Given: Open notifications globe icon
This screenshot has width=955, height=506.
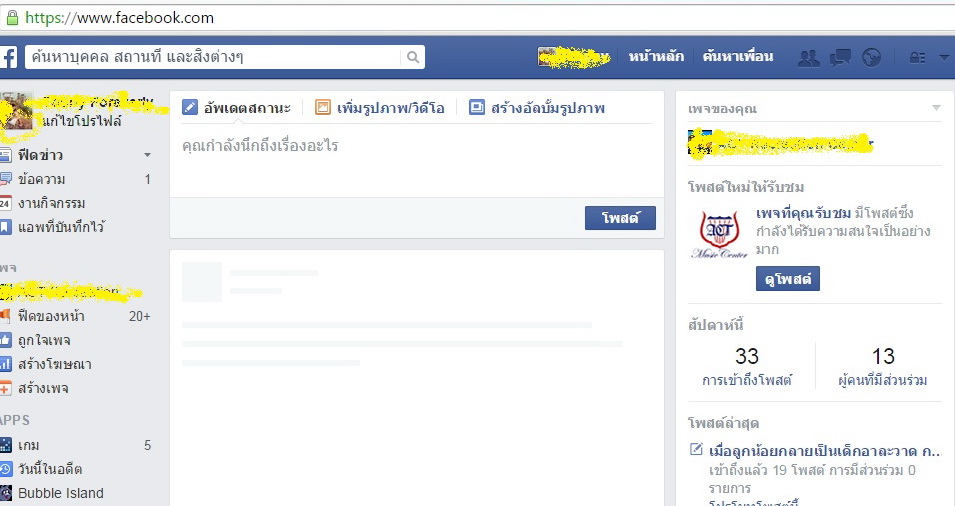Looking at the screenshot, I should [872, 58].
